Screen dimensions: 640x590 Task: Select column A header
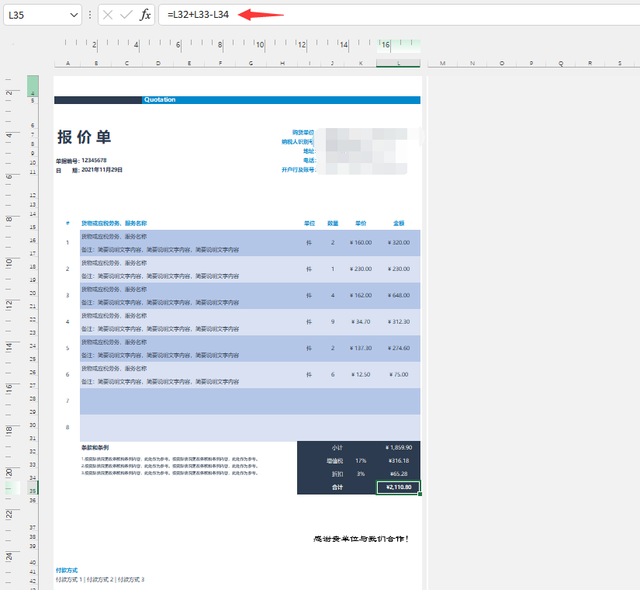pos(68,63)
